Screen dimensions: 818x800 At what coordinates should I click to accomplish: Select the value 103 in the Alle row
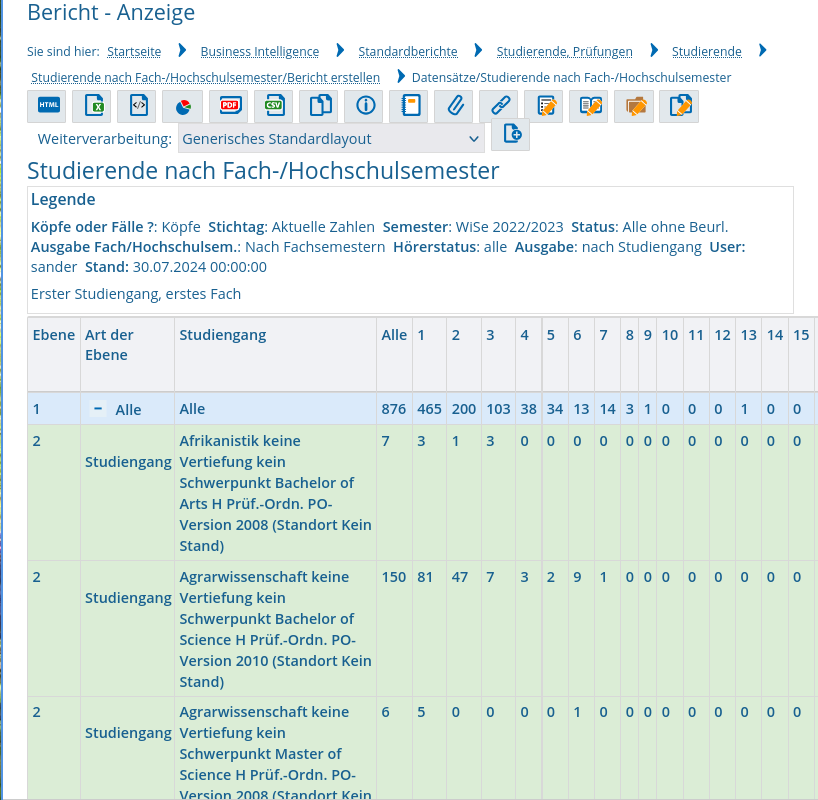pyautogui.click(x=498, y=409)
